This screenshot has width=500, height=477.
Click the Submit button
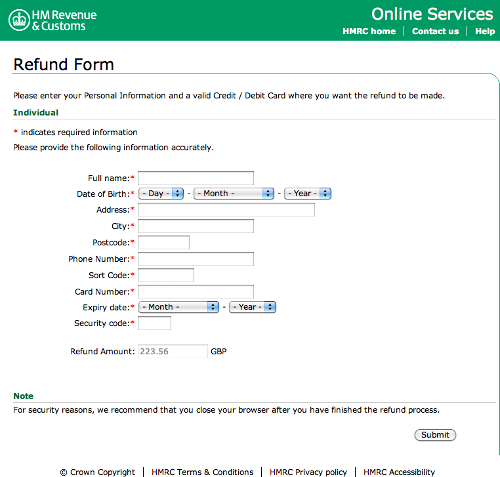(435, 435)
